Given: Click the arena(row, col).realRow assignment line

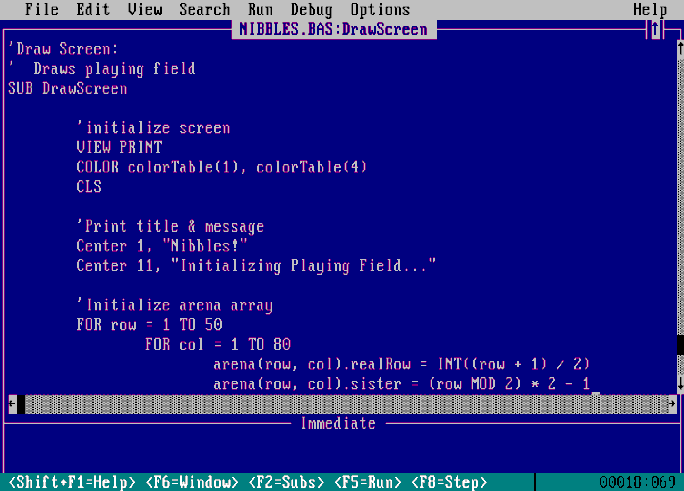Looking at the screenshot, I should [401, 364].
